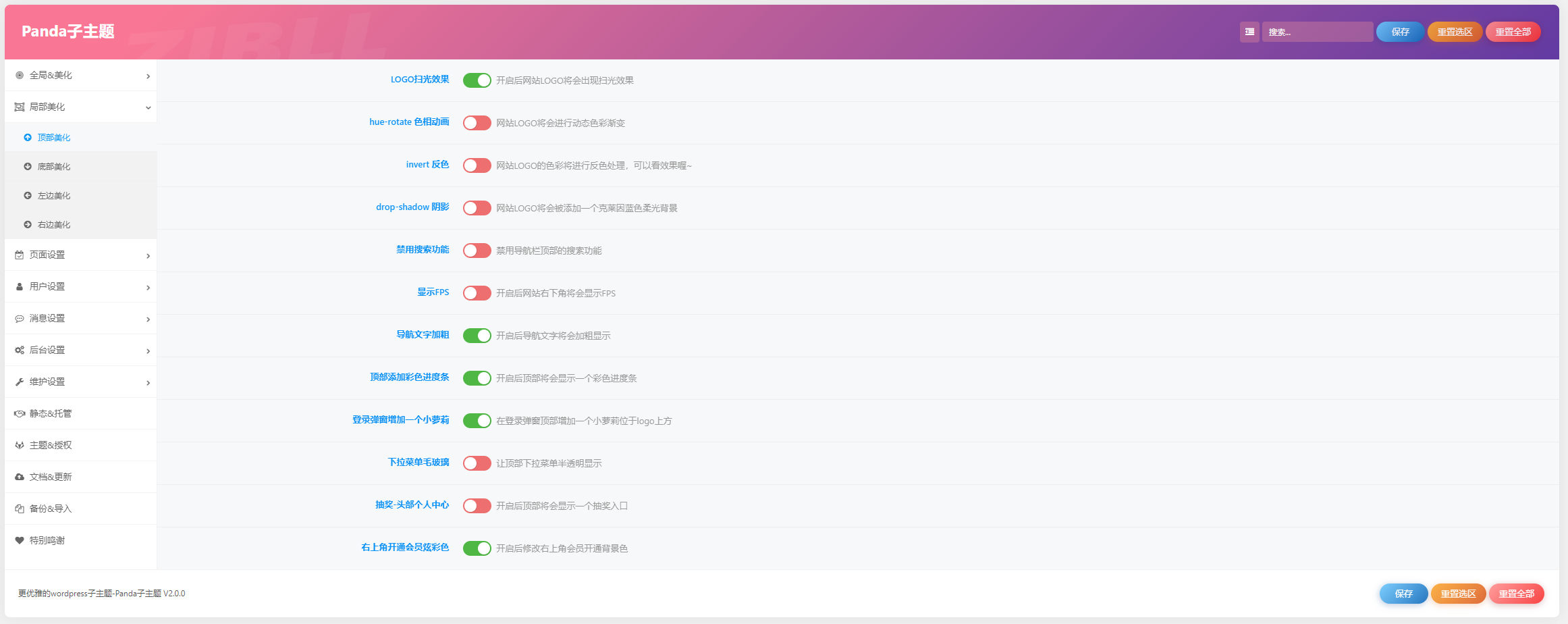The width and height of the screenshot is (1568, 624).
Task: Click the Panda子主题 header title
Action: coord(68,31)
